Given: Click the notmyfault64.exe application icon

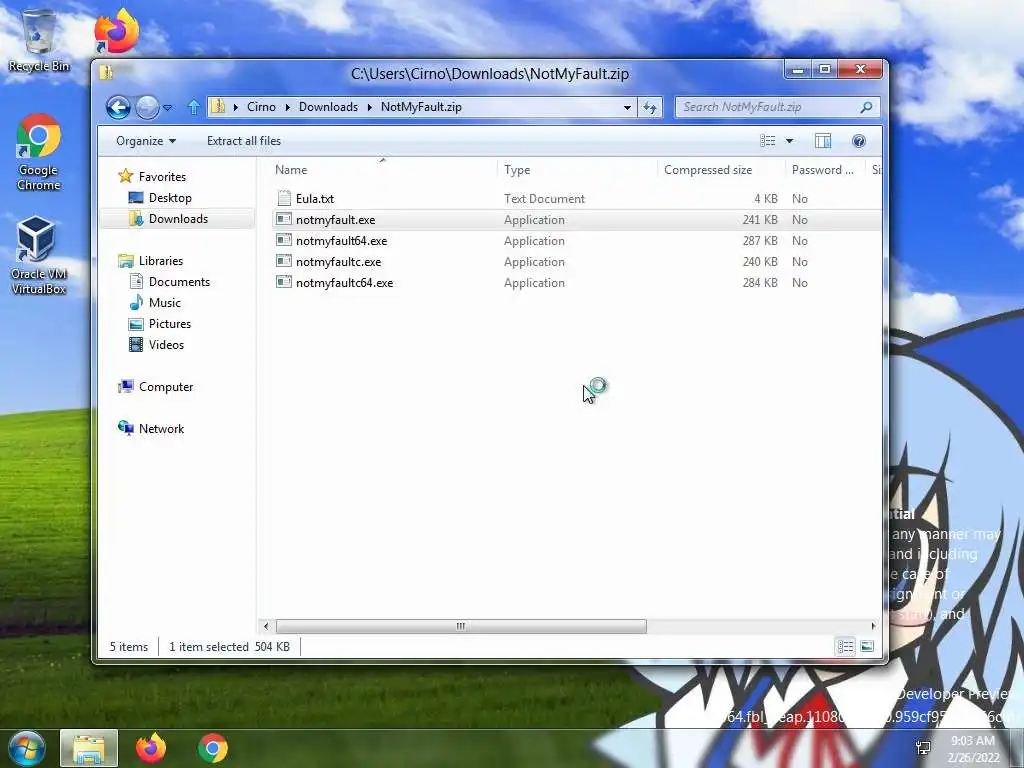Looking at the screenshot, I should tap(283, 240).
